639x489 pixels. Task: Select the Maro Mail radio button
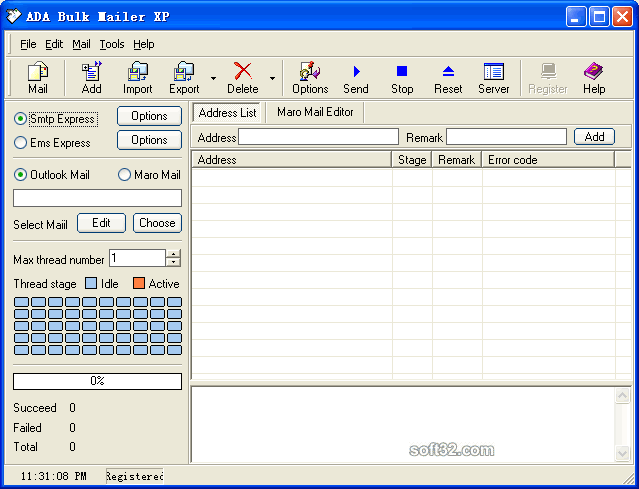click(x=124, y=175)
